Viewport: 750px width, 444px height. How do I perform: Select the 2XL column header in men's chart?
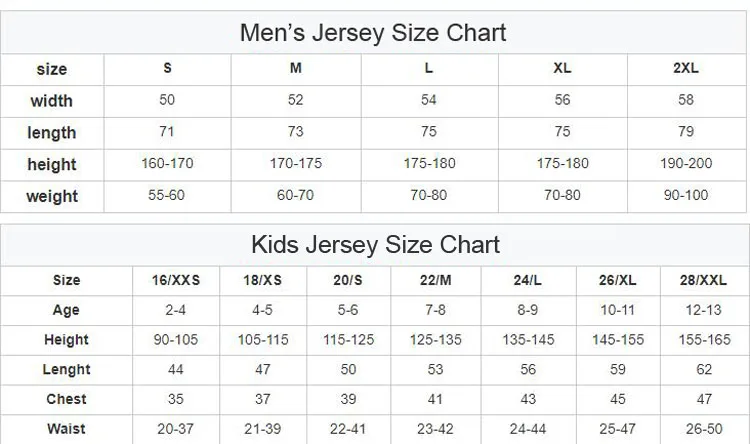(x=685, y=69)
